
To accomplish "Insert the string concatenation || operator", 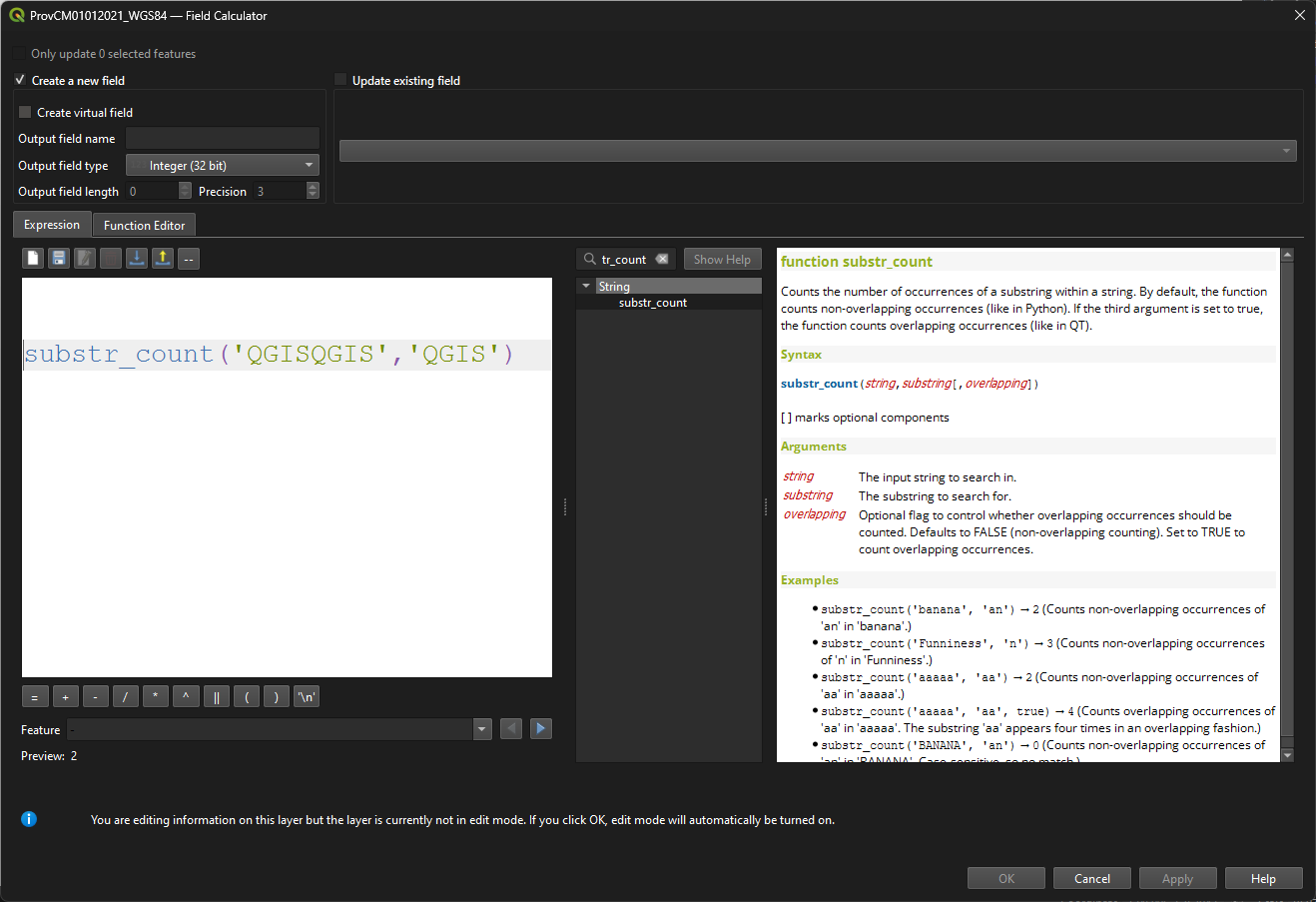I will coord(216,697).
